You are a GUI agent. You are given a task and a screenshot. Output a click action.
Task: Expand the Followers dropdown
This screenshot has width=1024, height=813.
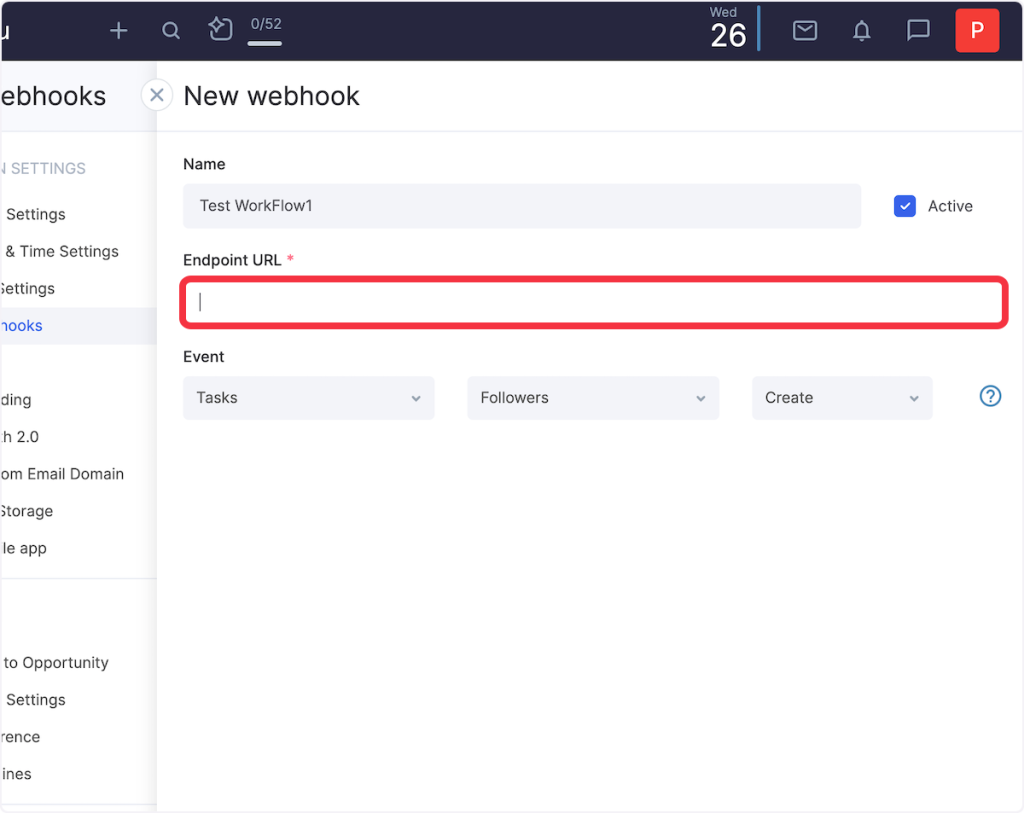coord(592,398)
